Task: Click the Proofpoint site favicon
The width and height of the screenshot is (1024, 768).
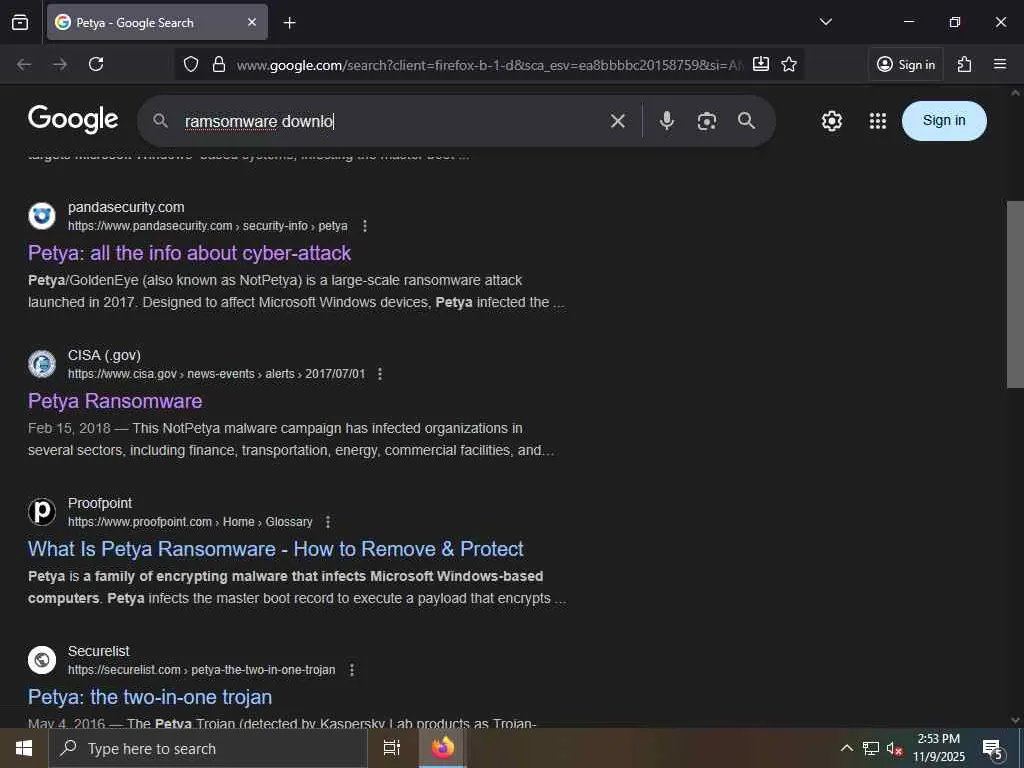Action: 42,512
